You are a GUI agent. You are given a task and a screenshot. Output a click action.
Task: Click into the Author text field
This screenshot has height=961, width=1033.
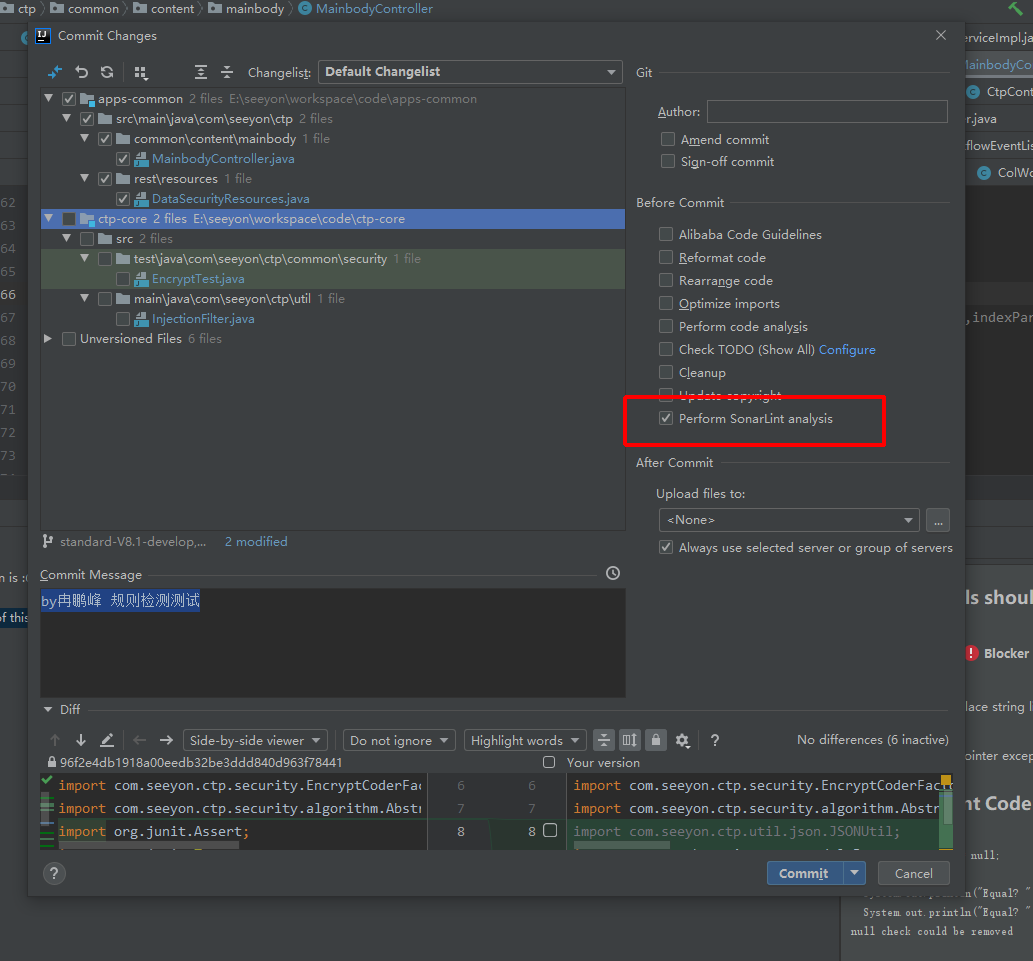coord(826,112)
